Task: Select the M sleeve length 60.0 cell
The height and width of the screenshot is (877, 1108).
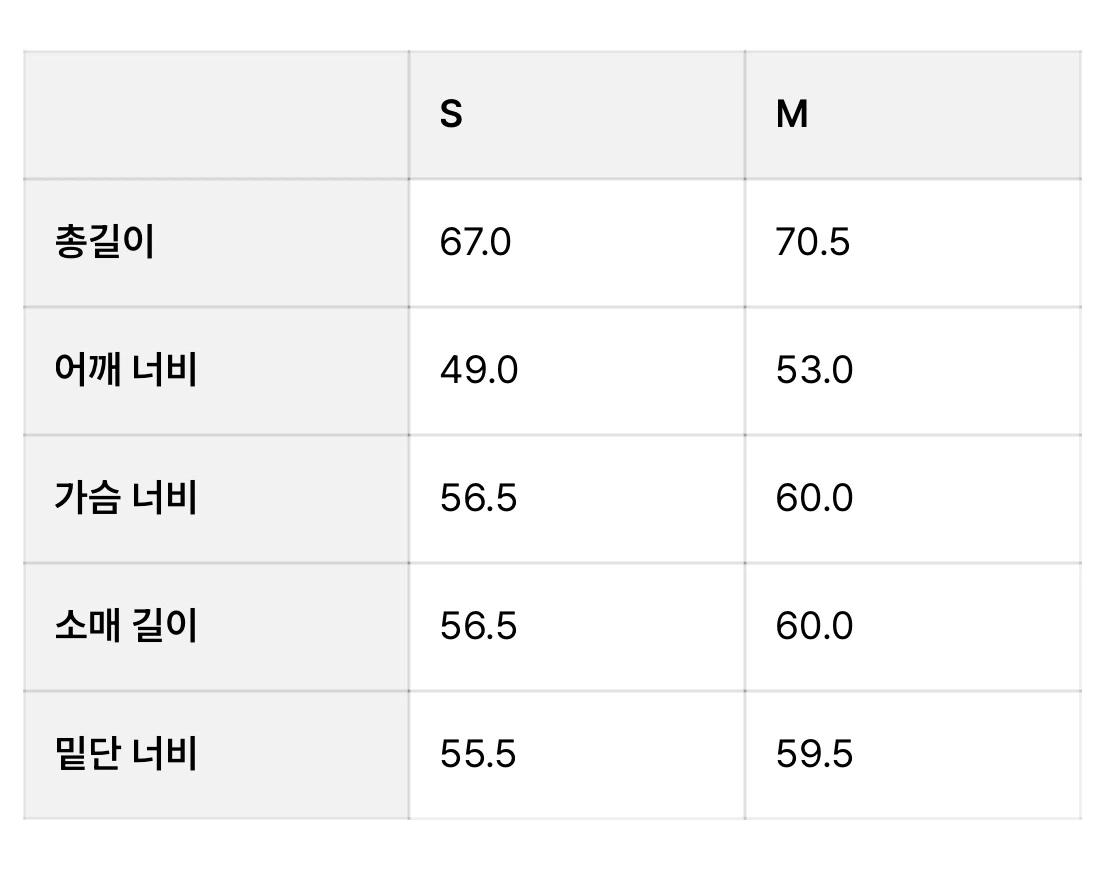Action: [913, 627]
